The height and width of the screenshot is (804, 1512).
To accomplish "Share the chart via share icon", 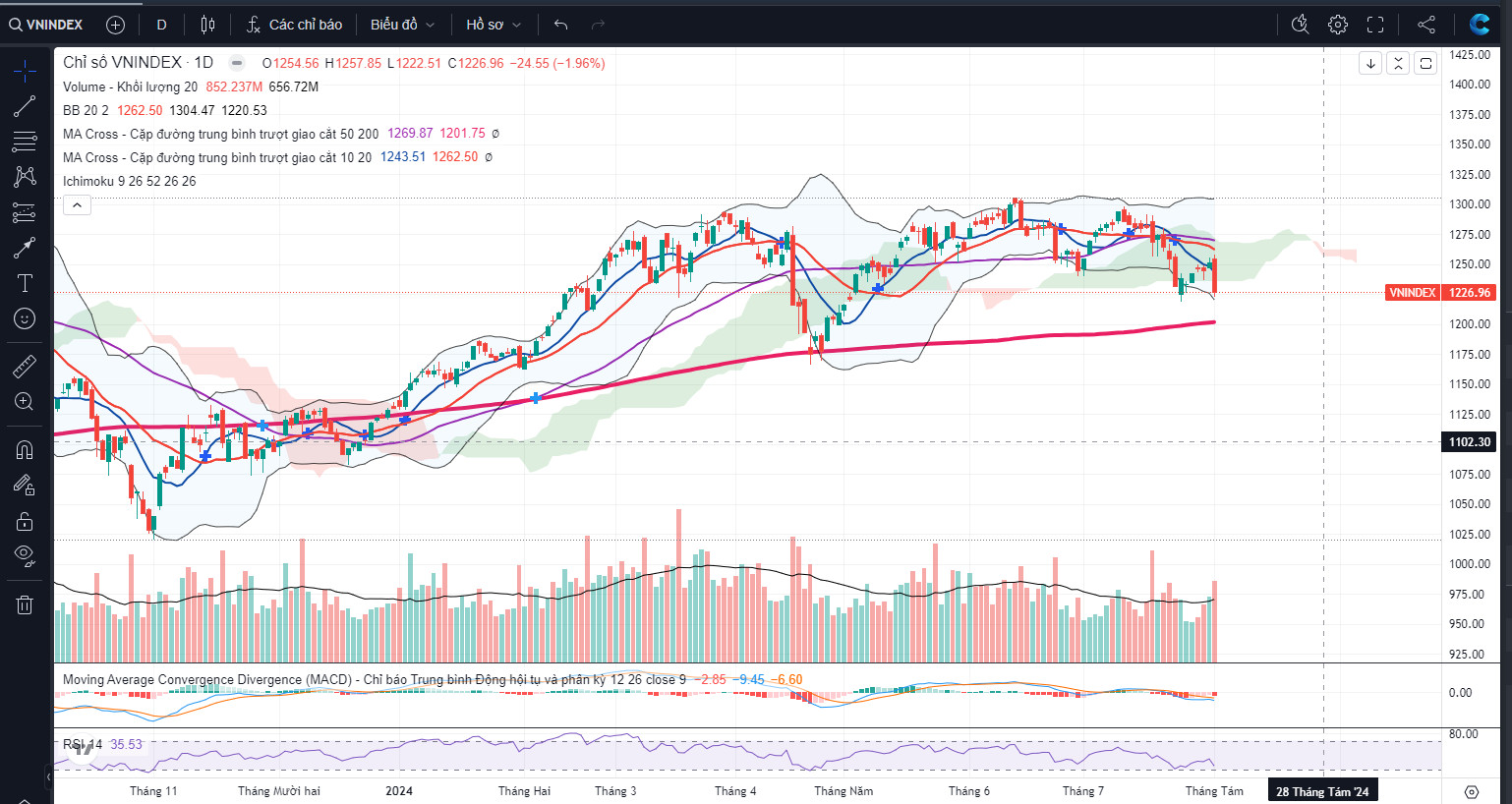I will pyautogui.click(x=1426, y=25).
